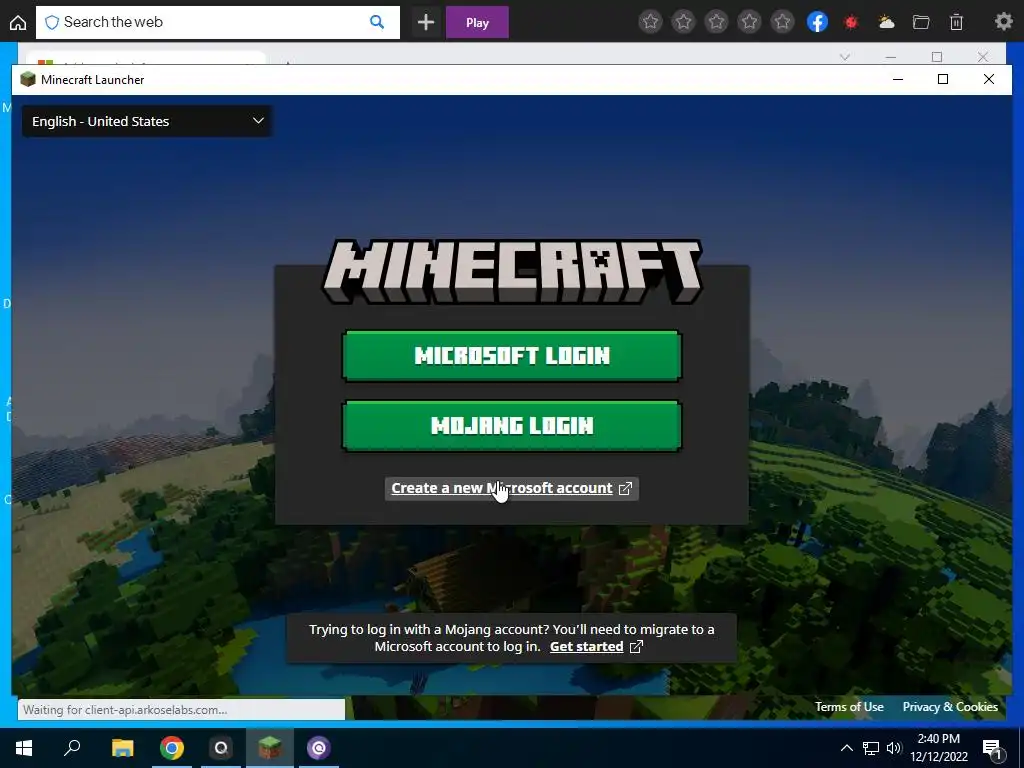Image resolution: width=1024 pixels, height=768 pixels.
Task: Click the fifth star bookmark icon
Action: pyautogui.click(x=782, y=22)
